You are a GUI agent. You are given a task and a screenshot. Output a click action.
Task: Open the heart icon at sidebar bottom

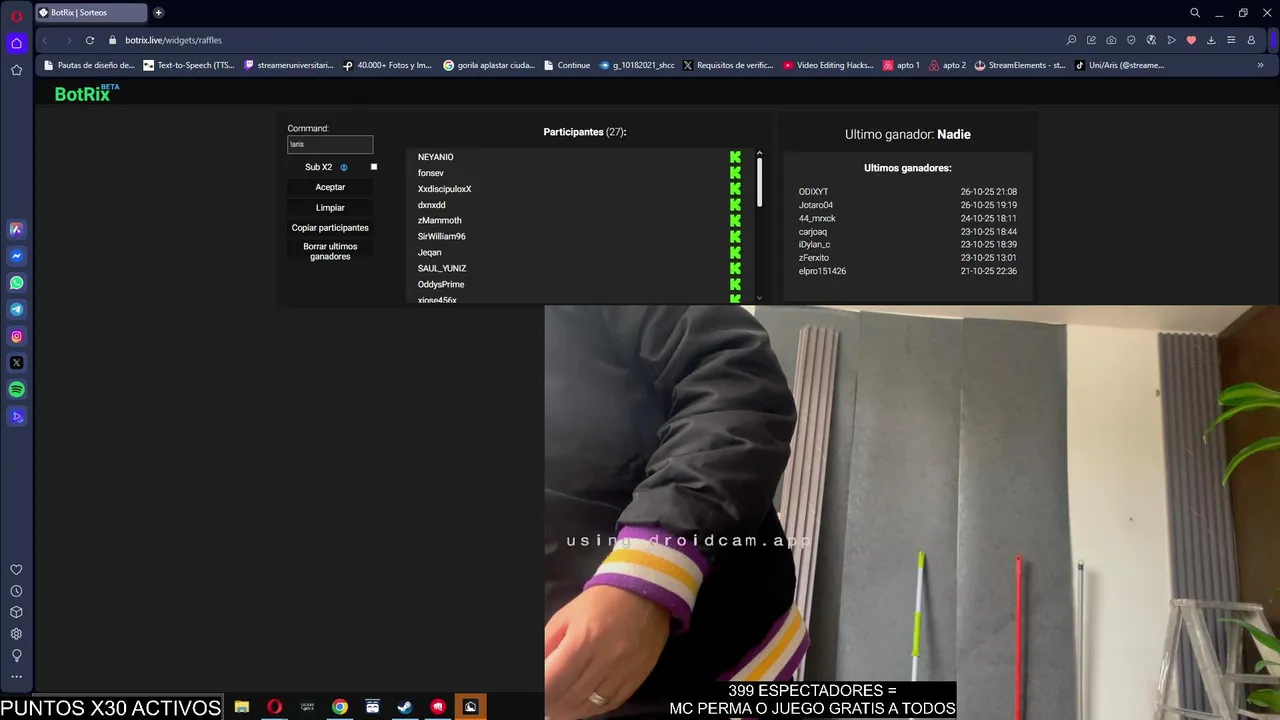16,570
